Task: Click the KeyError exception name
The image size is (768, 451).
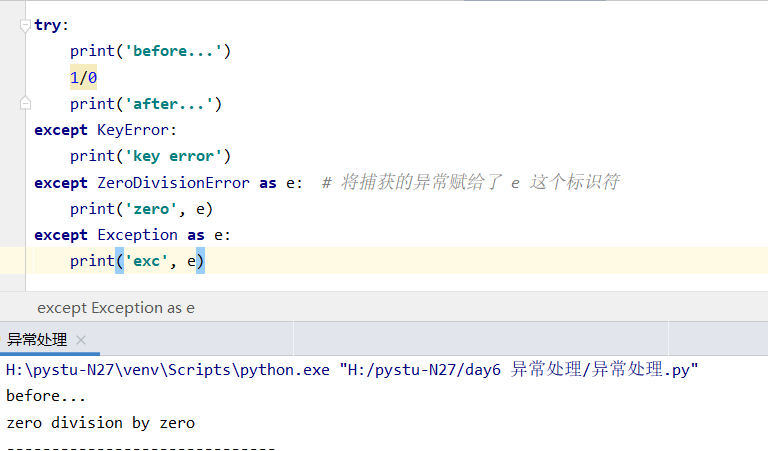Action: 133,130
